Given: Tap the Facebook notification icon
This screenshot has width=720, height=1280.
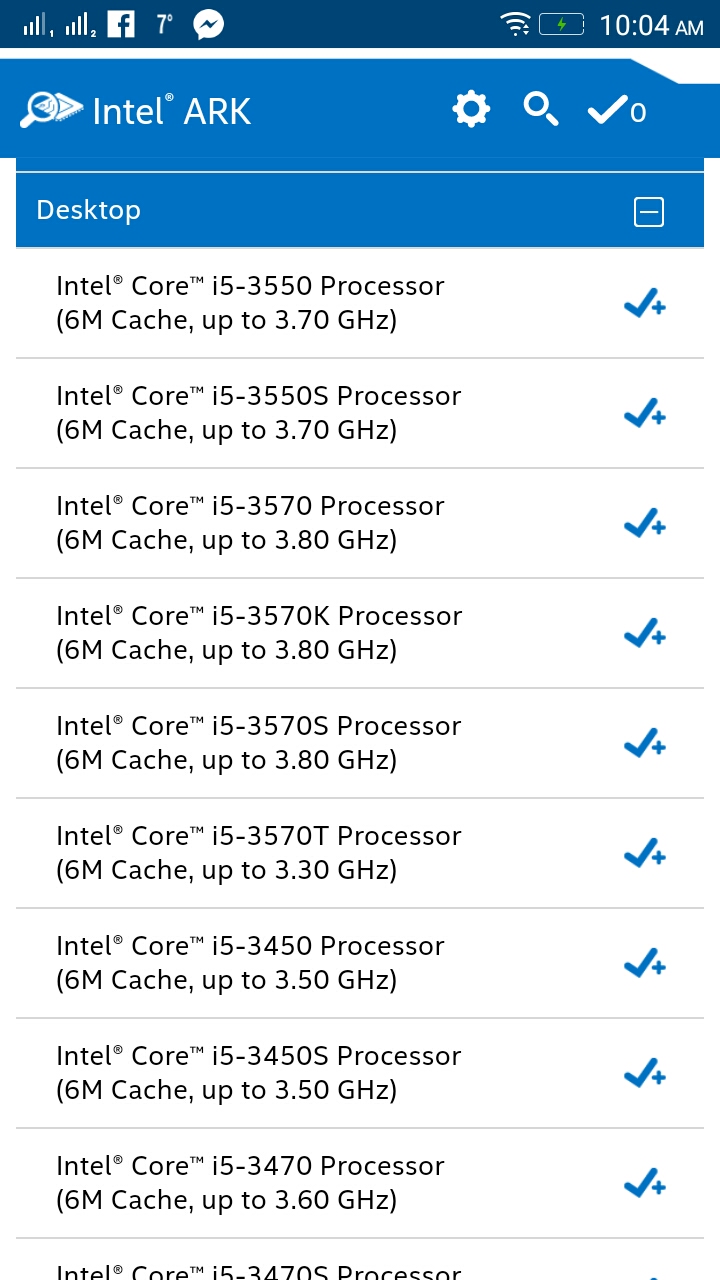Looking at the screenshot, I should click(x=121, y=23).
